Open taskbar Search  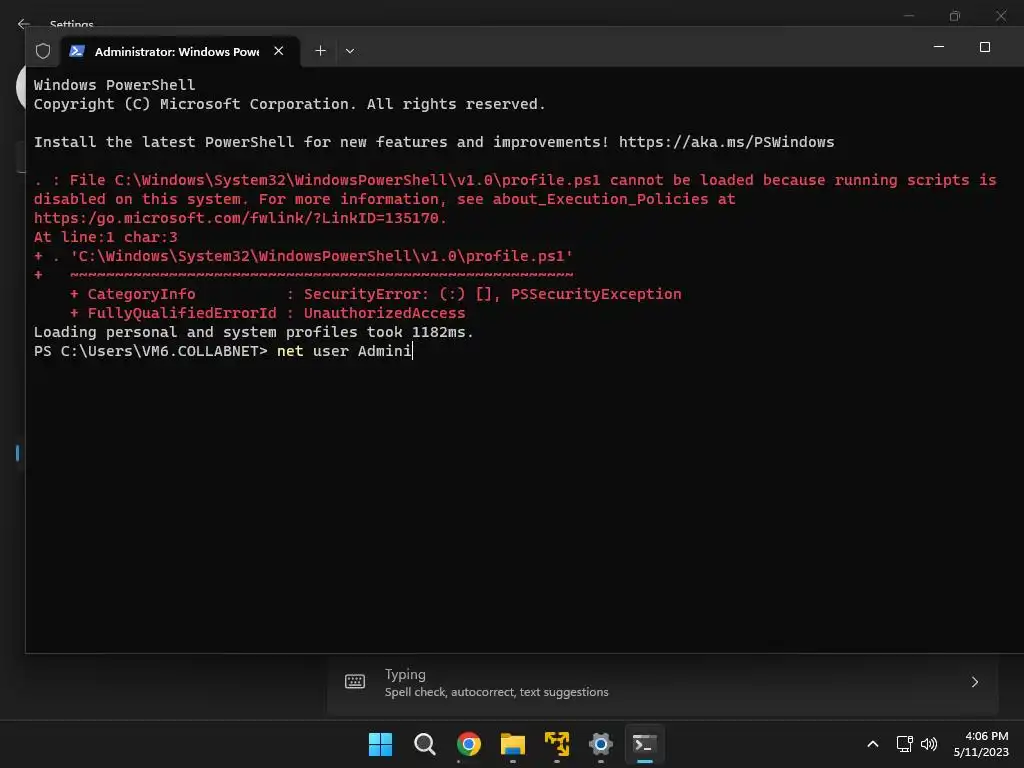click(x=424, y=744)
